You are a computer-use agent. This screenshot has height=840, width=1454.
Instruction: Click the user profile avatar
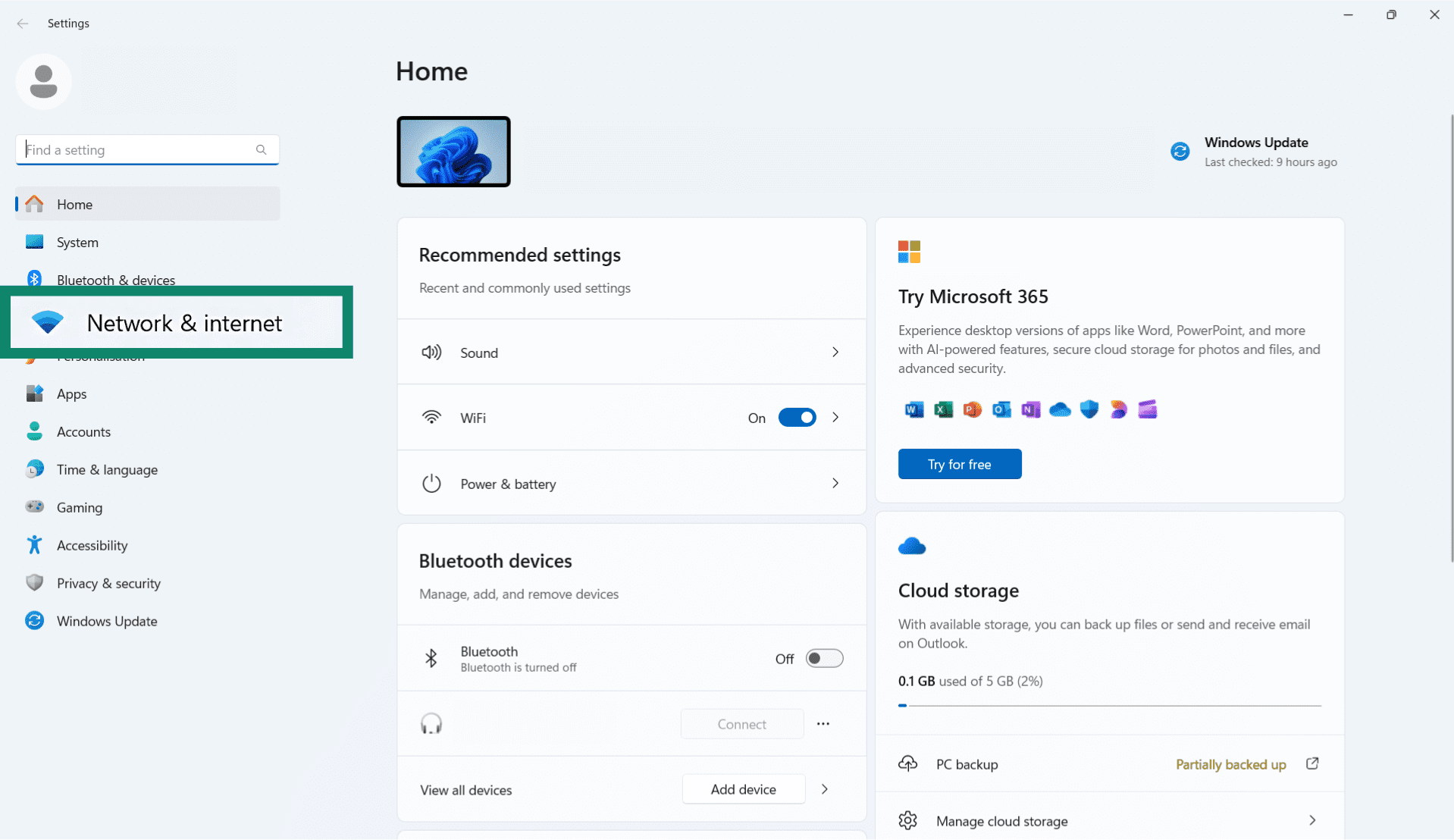(43, 81)
